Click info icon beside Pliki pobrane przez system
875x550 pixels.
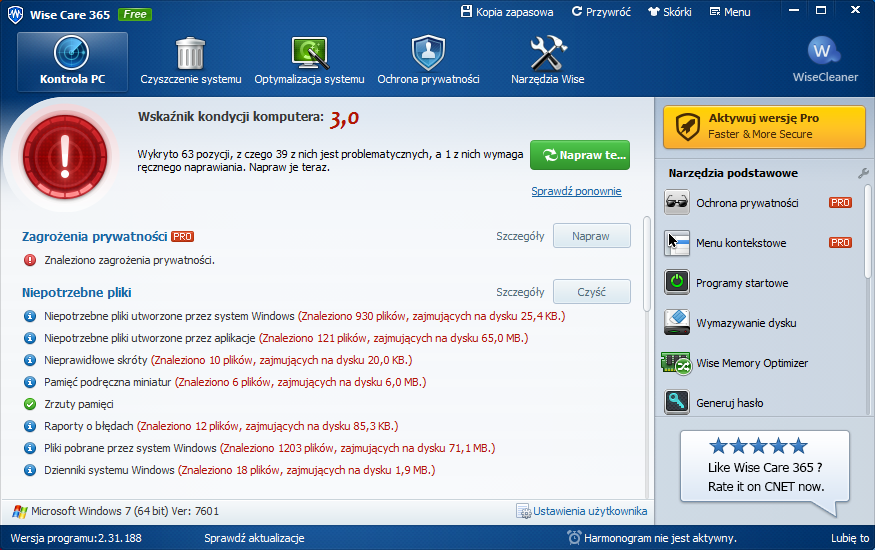point(30,448)
